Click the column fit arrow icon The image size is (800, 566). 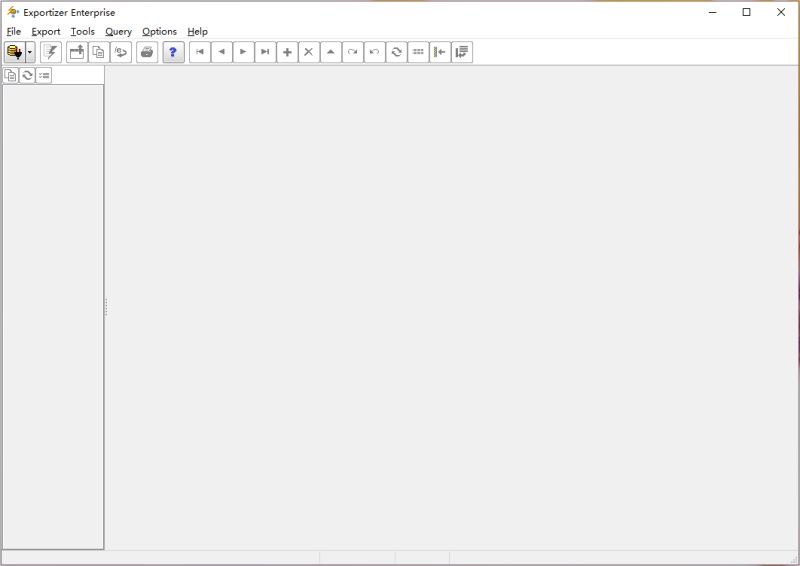pos(440,52)
